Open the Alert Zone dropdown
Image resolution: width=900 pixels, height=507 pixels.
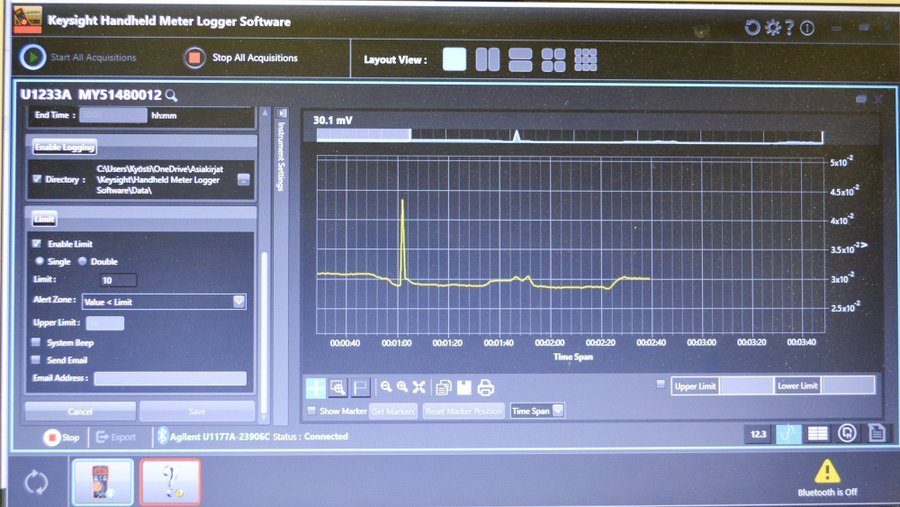pyautogui.click(x=238, y=301)
